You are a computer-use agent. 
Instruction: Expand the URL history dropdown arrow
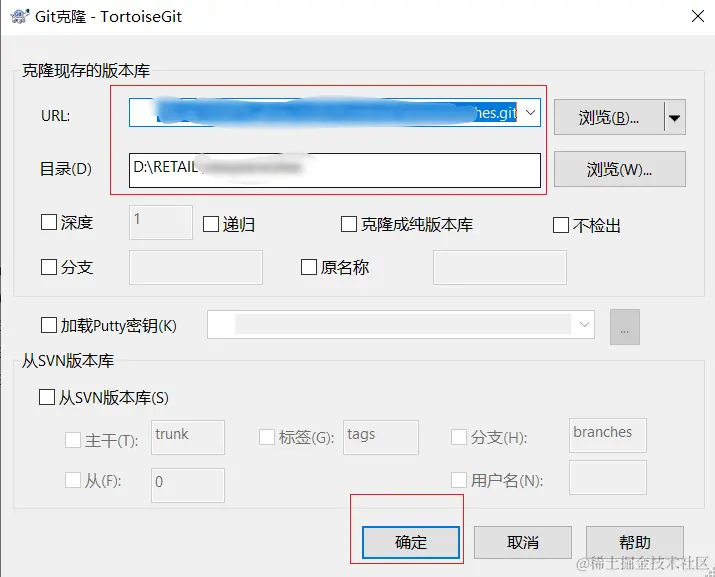pos(530,113)
